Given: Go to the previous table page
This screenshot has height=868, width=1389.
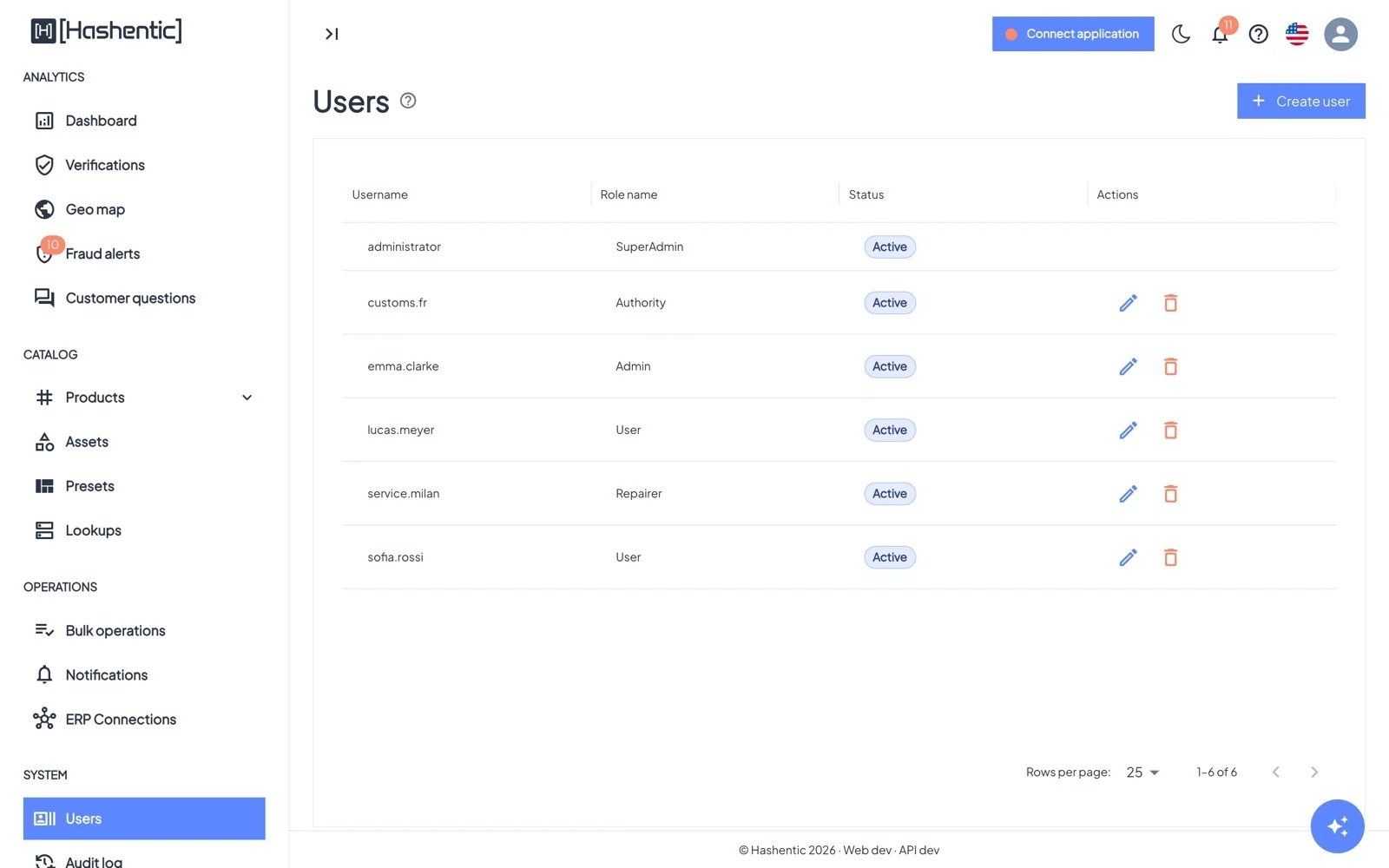Looking at the screenshot, I should click(x=1275, y=773).
